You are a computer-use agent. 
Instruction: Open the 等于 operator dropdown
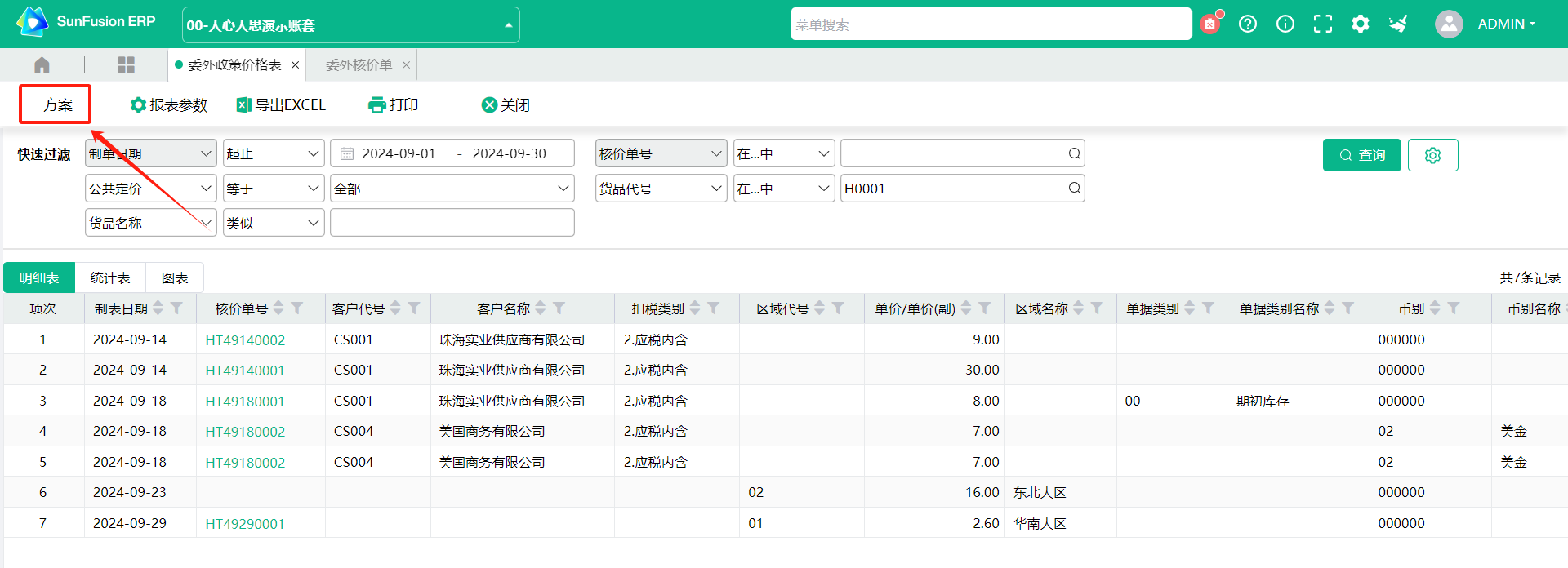pos(274,189)
